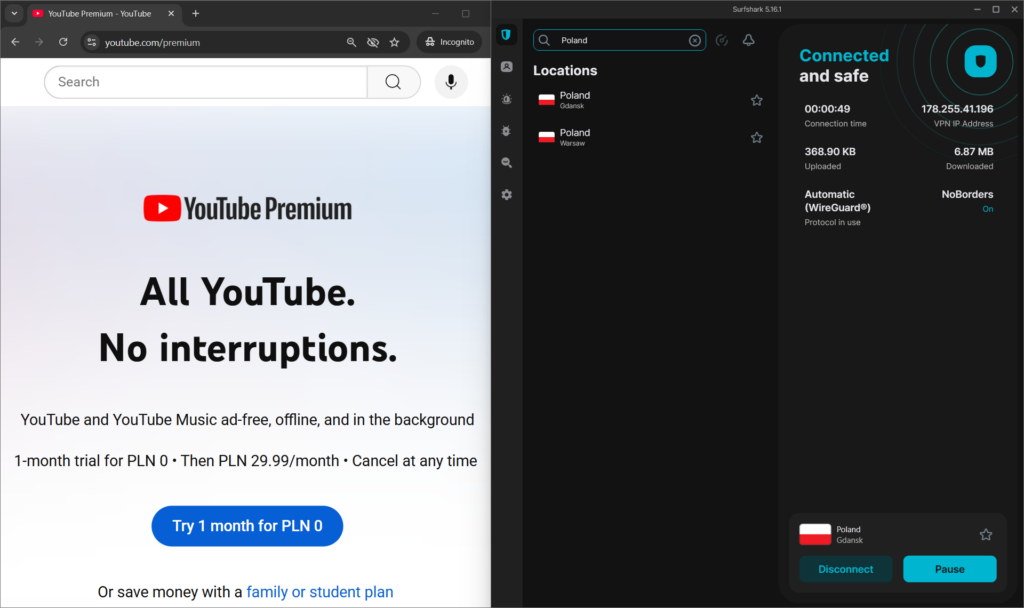
Task: Open site information icon in address bar
Action: (x=92, y=42)
